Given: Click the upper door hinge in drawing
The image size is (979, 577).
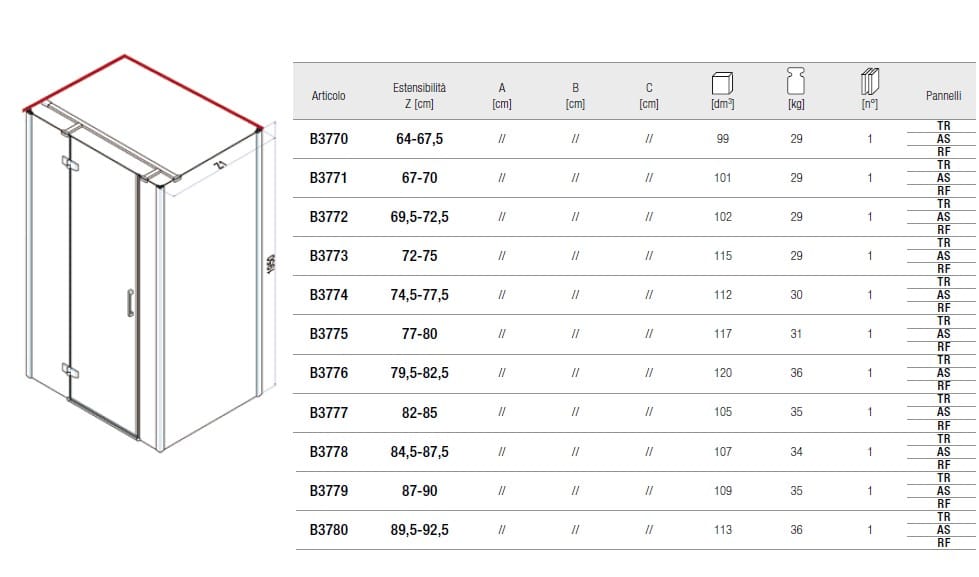Looking at the screenshot, I should coord(67,162).
